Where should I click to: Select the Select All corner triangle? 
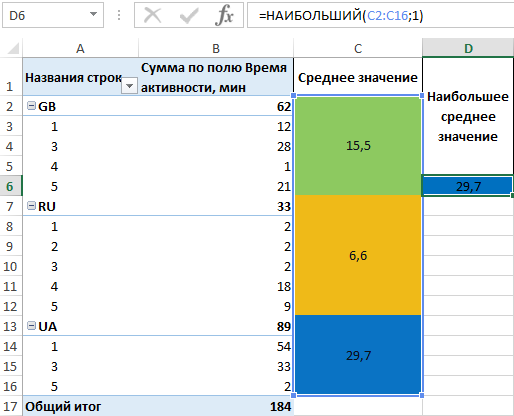point(12,49)
